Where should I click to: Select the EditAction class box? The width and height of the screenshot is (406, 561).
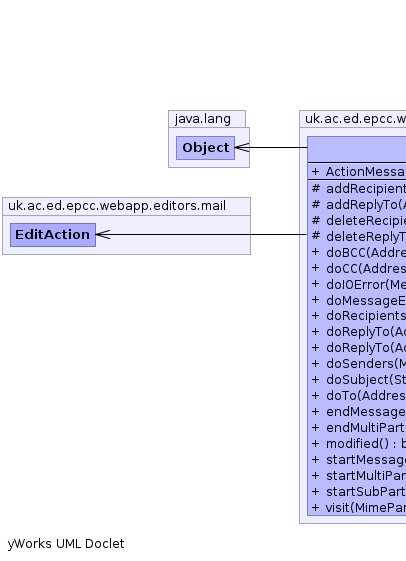tap(53, 235)
